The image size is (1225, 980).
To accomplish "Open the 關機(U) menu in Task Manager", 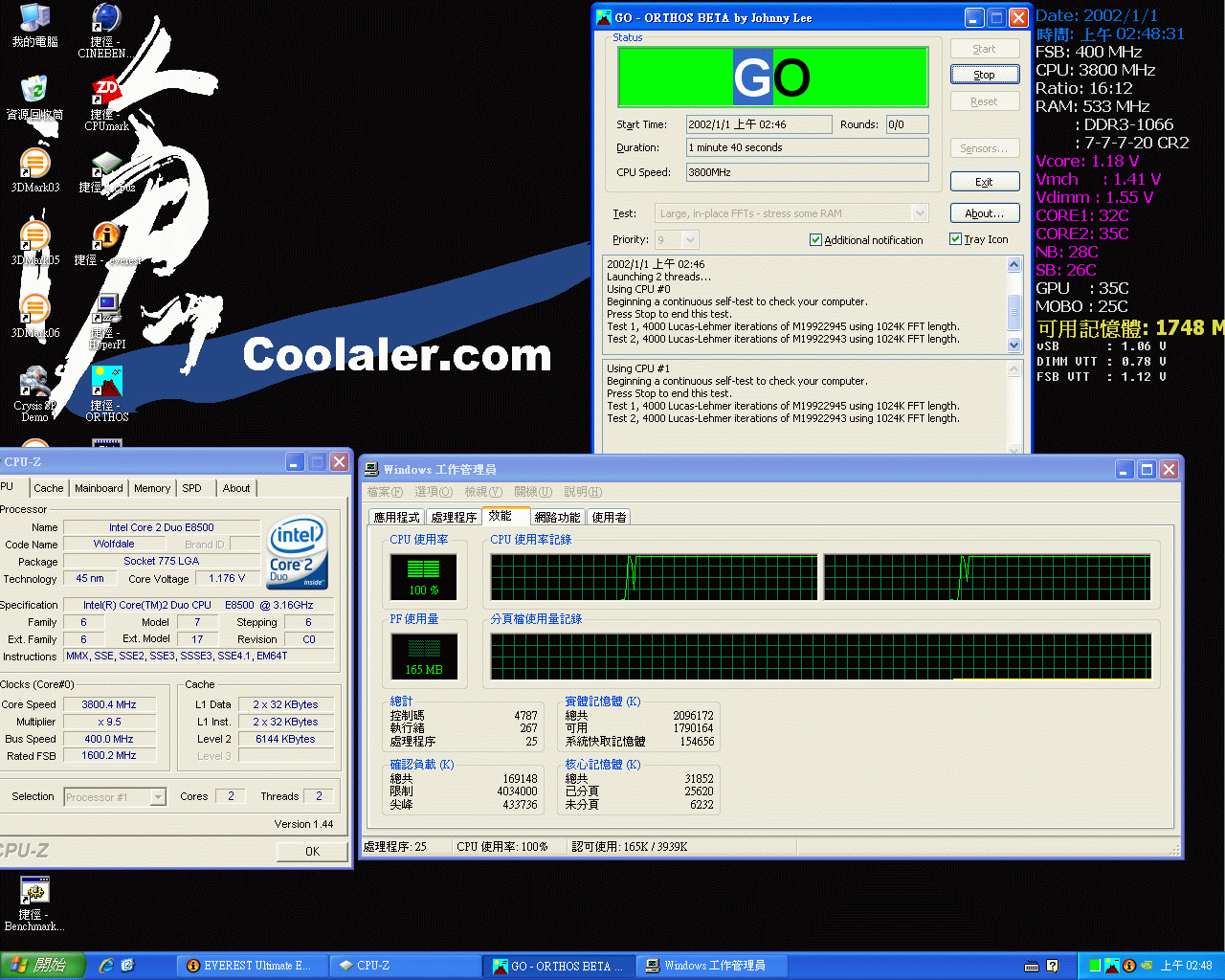I will (533, 492).
